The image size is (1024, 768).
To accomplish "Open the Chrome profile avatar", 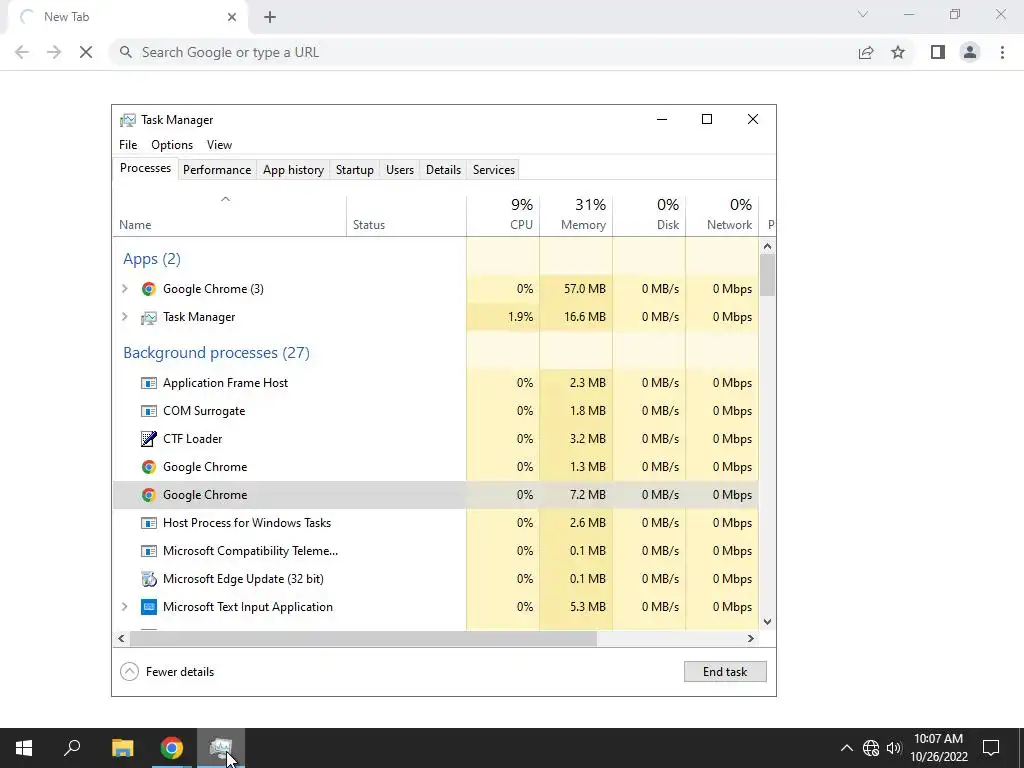I will click(x=970, y=52).
